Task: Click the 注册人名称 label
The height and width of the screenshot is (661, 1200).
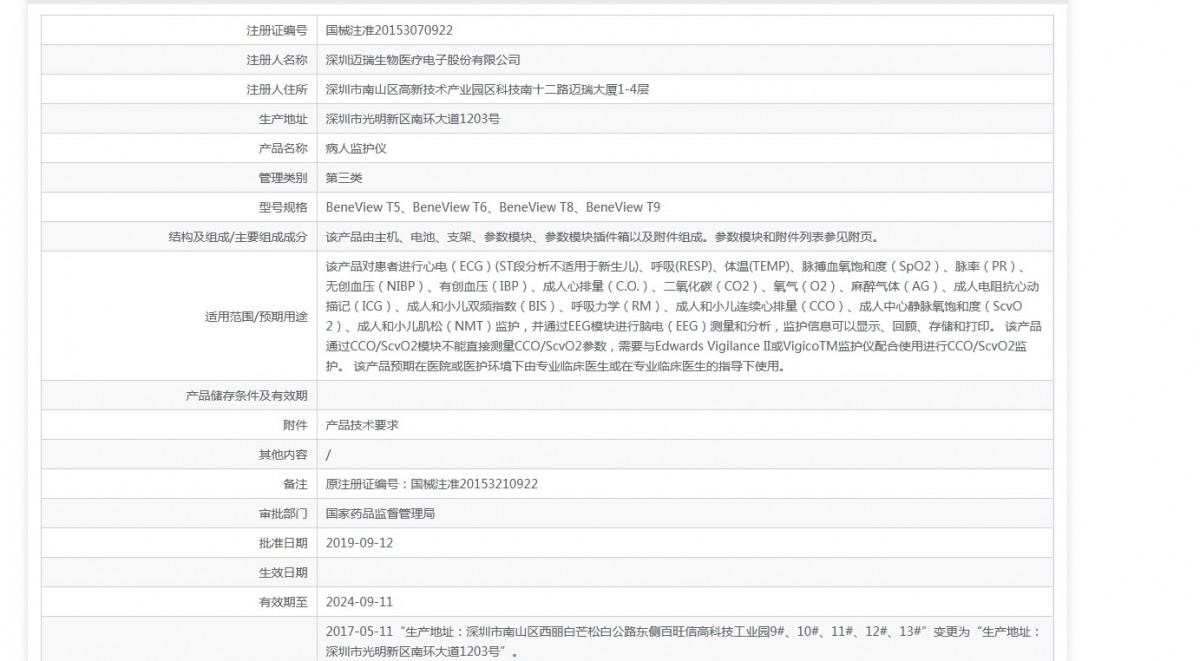Action: click(277, 60)
